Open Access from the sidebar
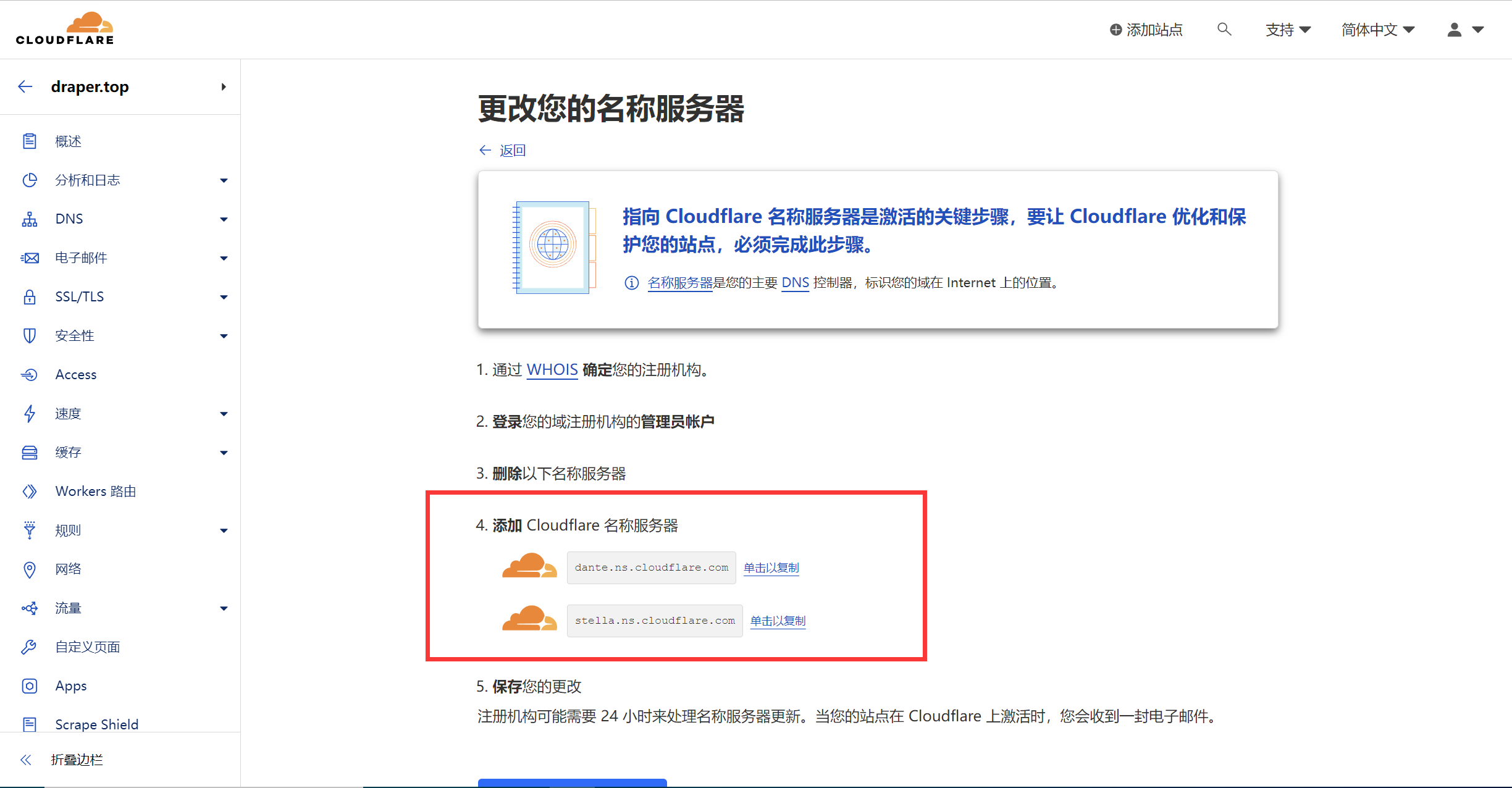 click(75, 374)
